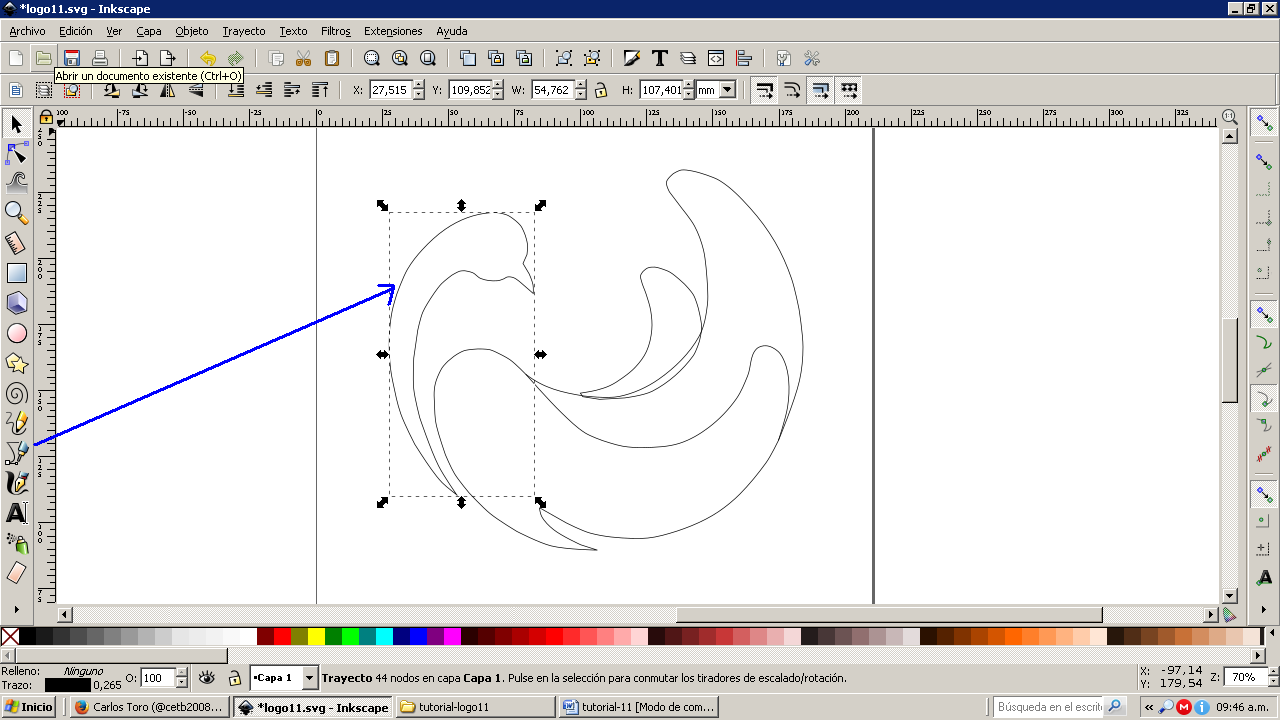
Task: Switch to Carlos Toro Firefox taskbar window
Action: [x=150, y=707]
